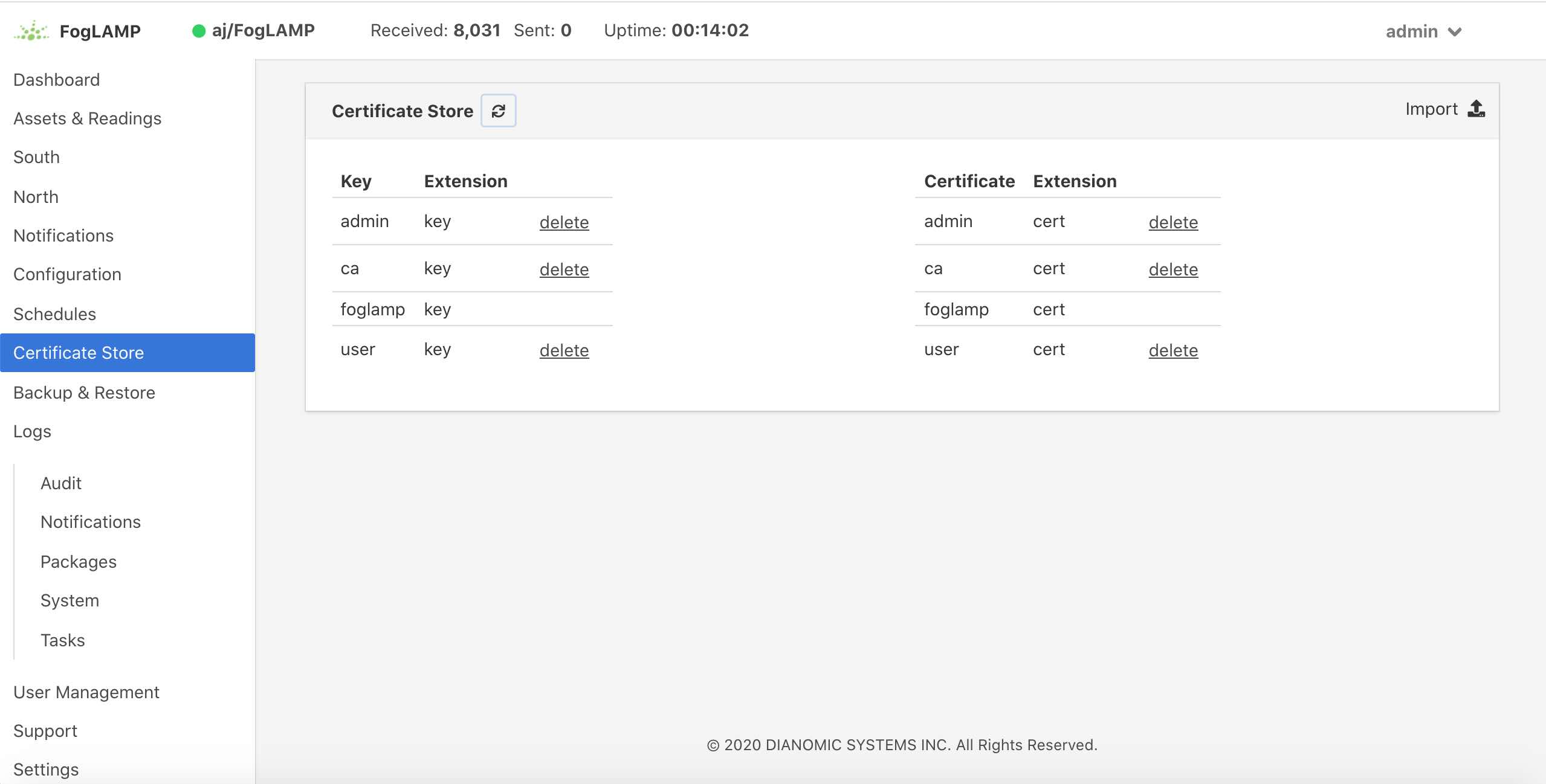Open the Dashboard page
The image size is (1546, 784).
[56, 79]
